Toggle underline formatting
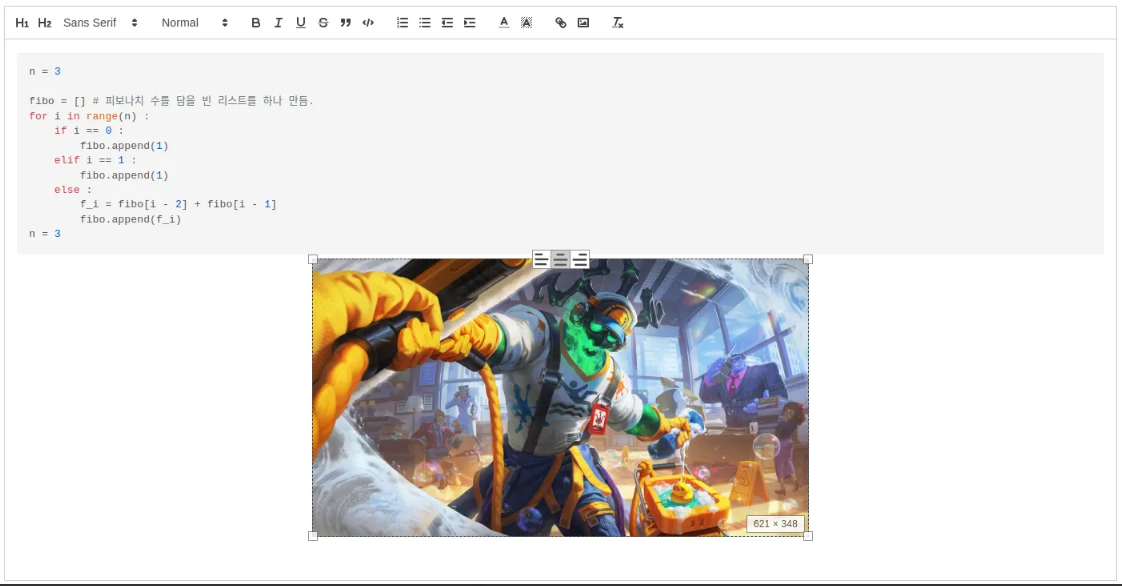This screenshot has height=586, width=1122. [x=301, y=23]
